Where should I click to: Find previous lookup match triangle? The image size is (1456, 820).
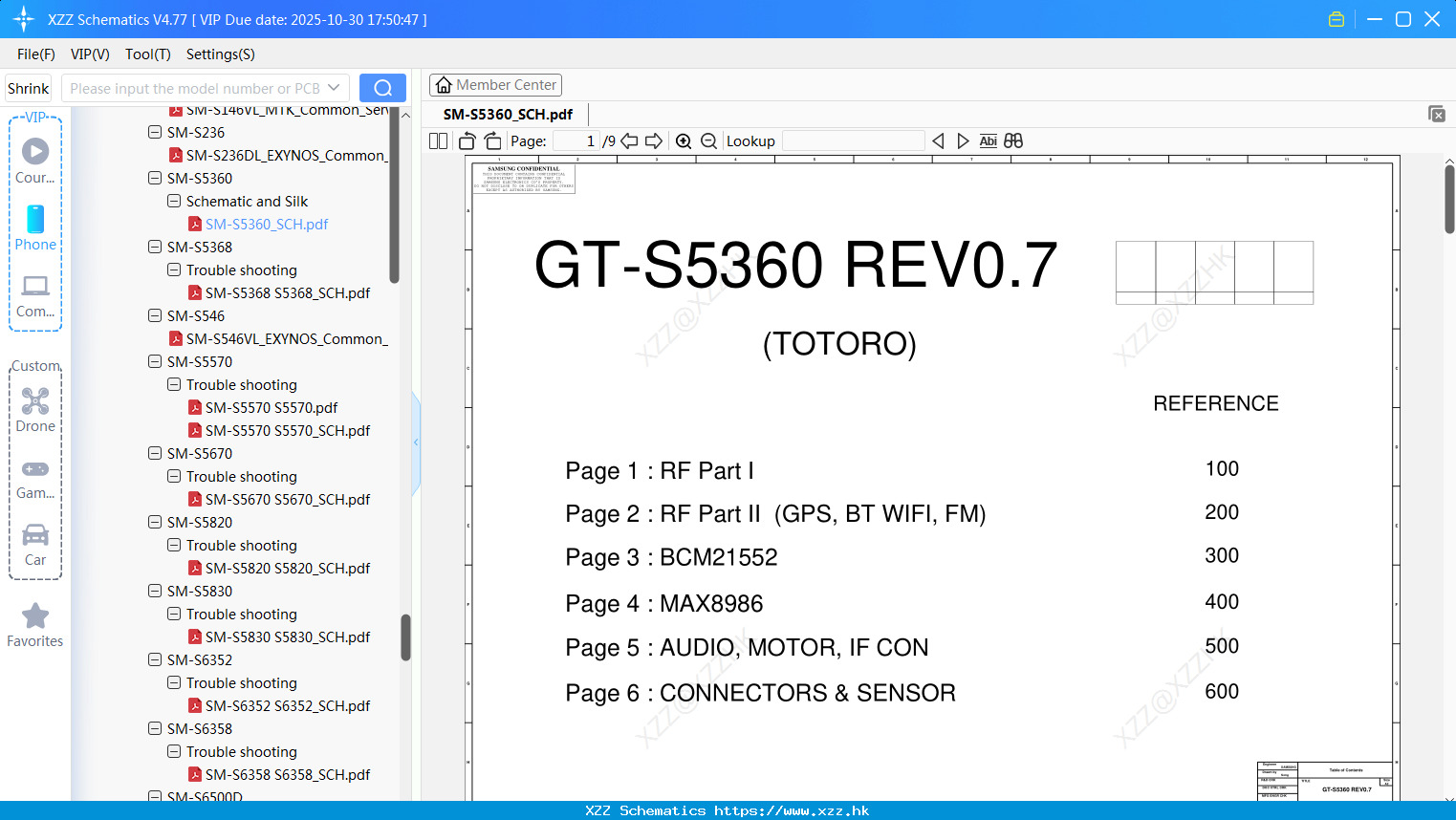pyautogui.click(x=938, y=140)
